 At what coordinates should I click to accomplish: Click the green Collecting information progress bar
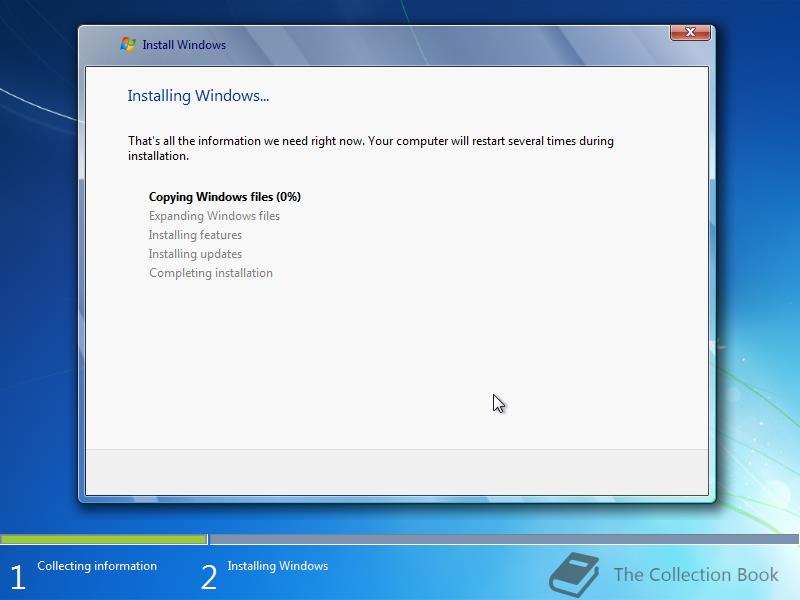(104, 539)
